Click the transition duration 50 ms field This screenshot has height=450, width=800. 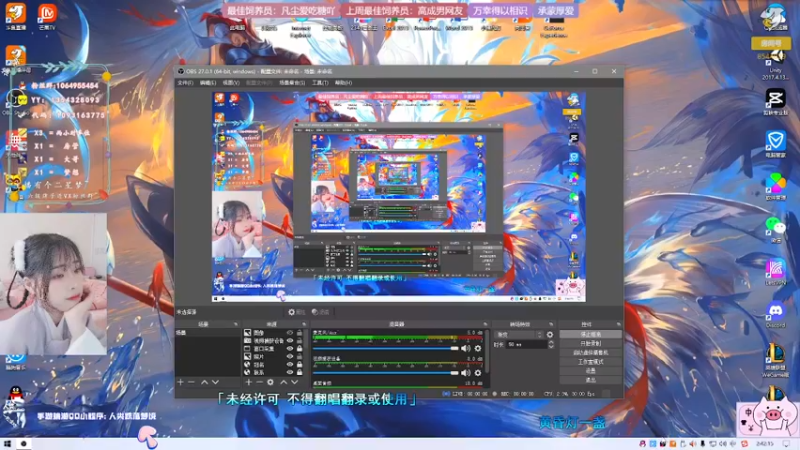[526, 345]
